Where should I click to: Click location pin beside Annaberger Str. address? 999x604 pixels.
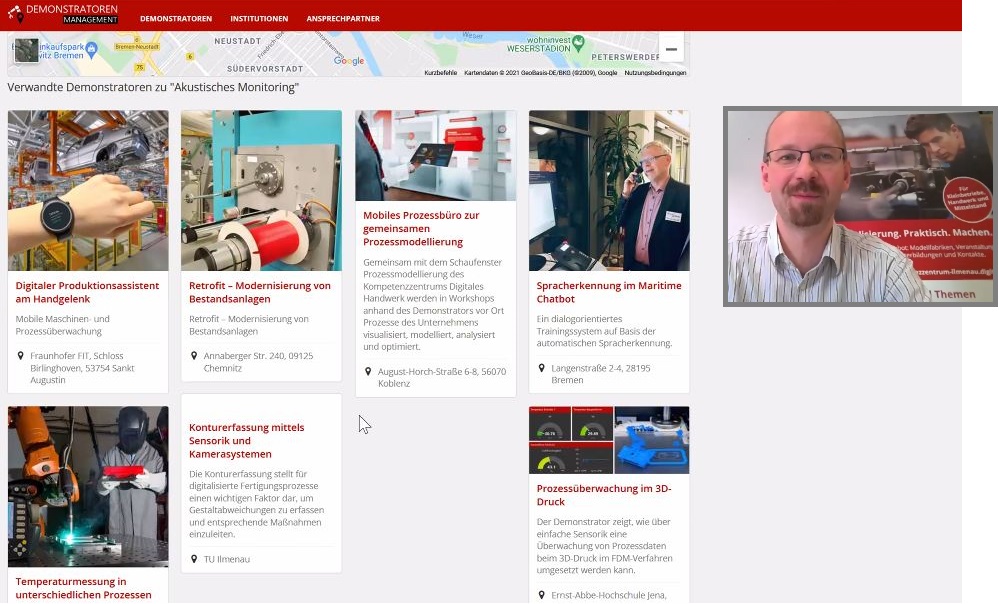tap(194, 355)
